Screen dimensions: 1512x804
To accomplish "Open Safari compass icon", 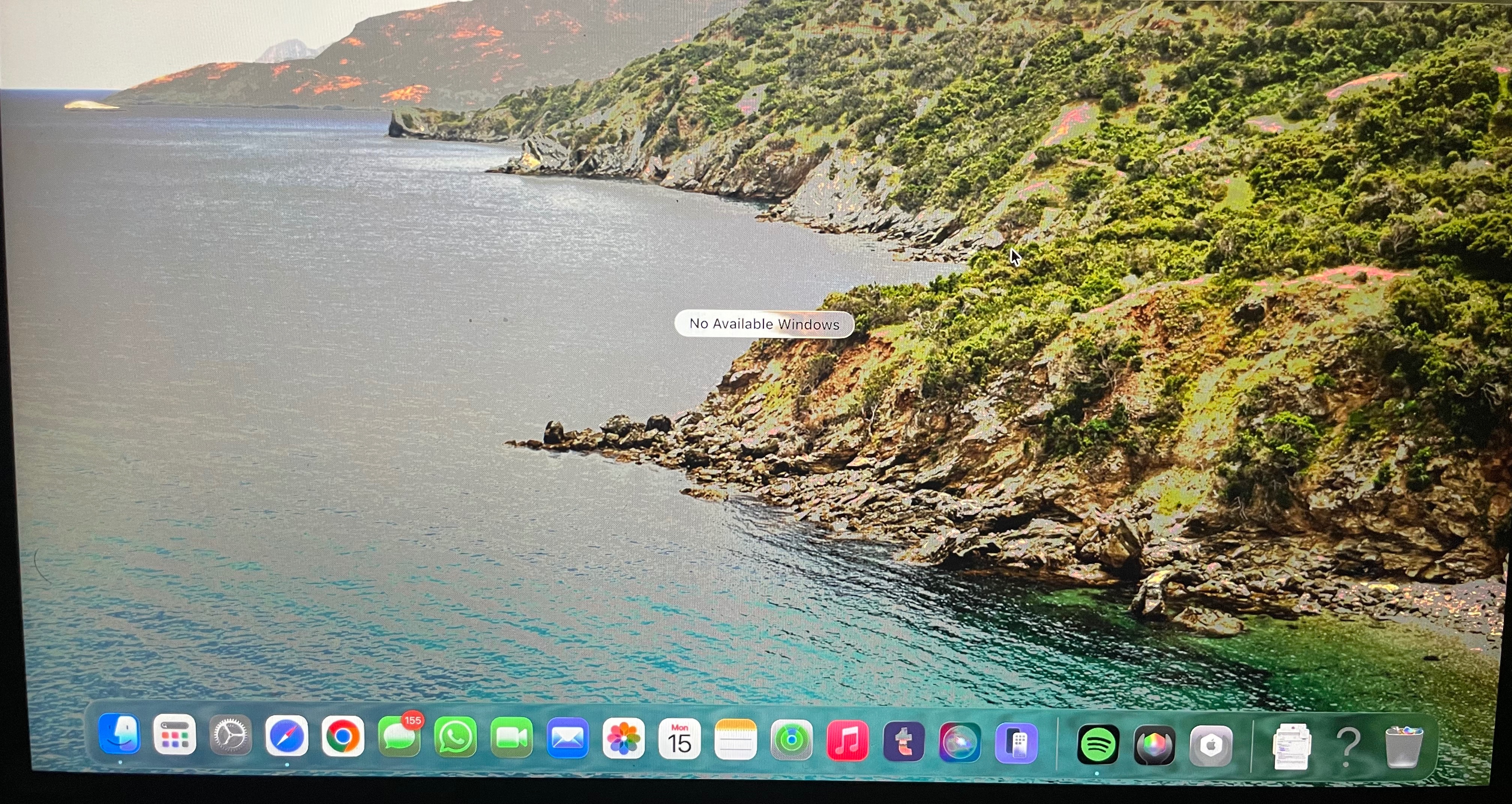I will coord(286,736).
